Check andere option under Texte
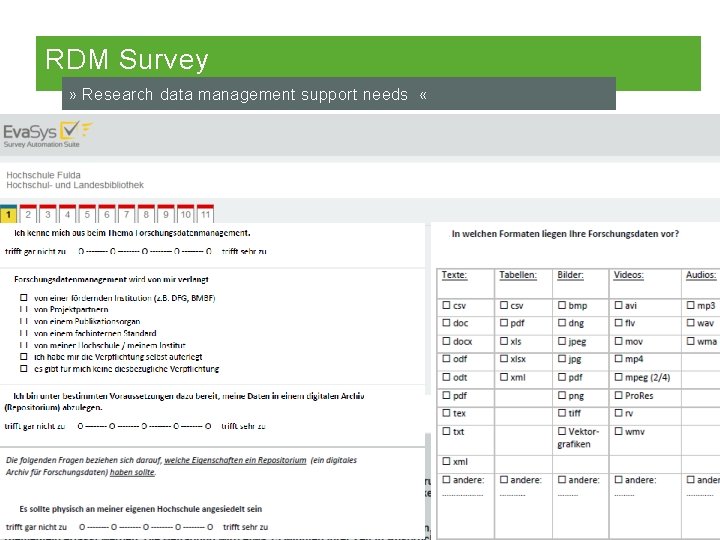 (446, 479)
